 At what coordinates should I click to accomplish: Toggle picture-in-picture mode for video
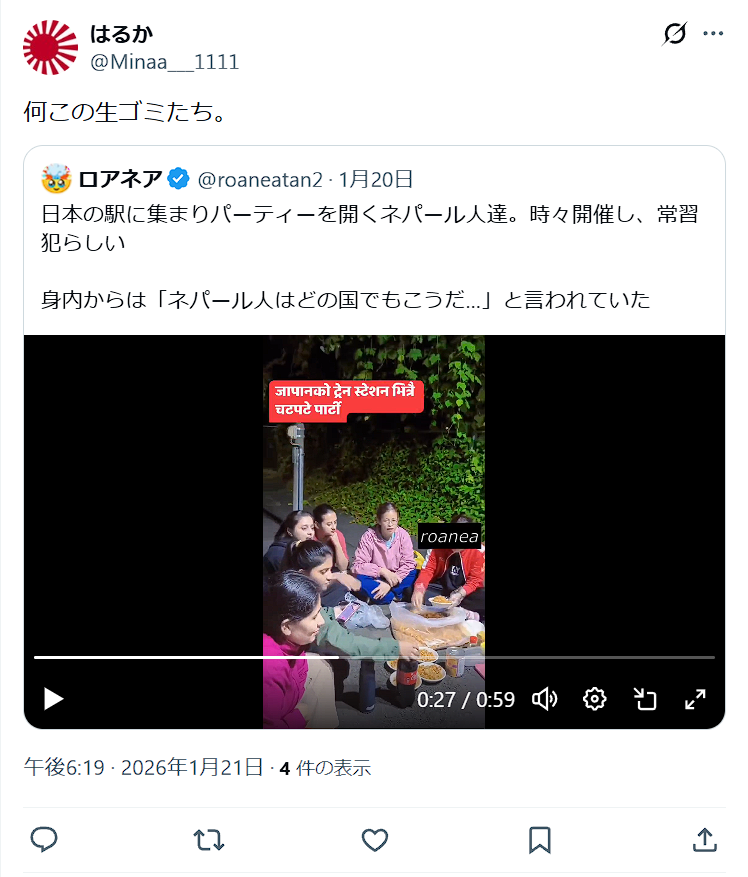[644, 699]
